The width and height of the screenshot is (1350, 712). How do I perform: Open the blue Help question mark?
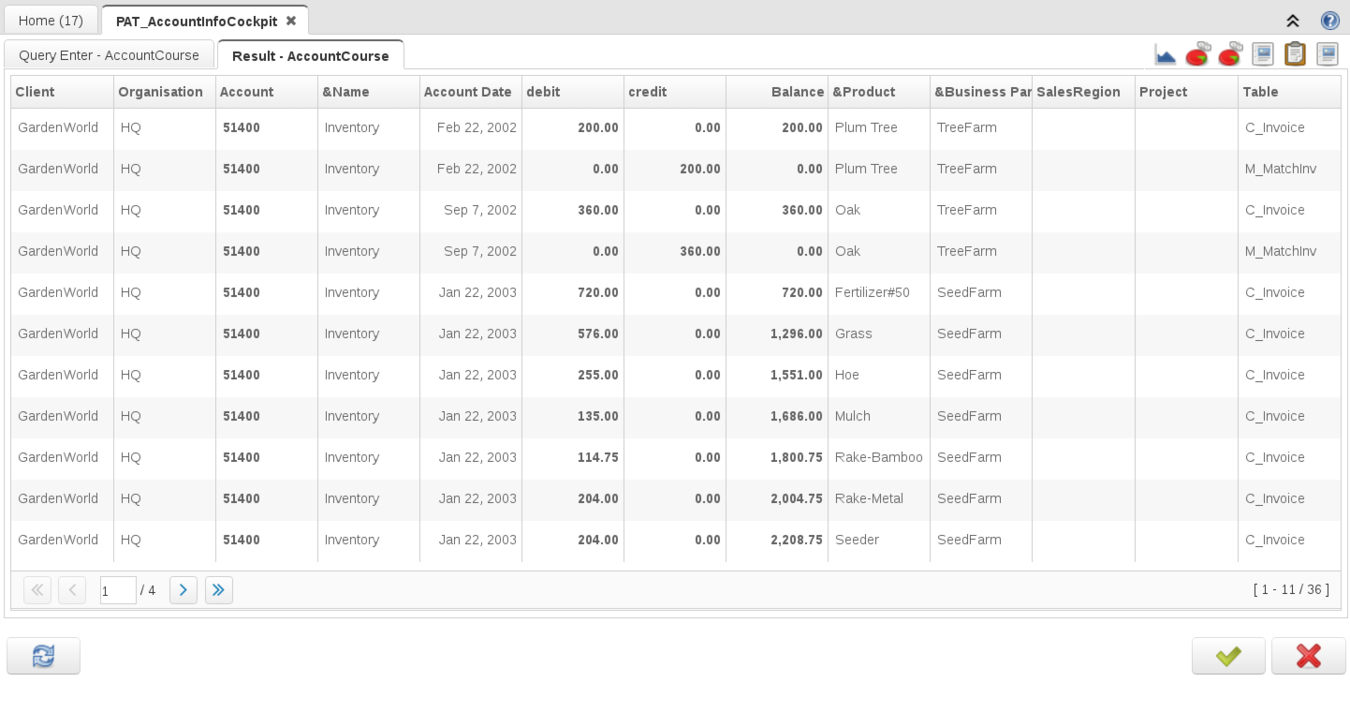coord(1329,20)
